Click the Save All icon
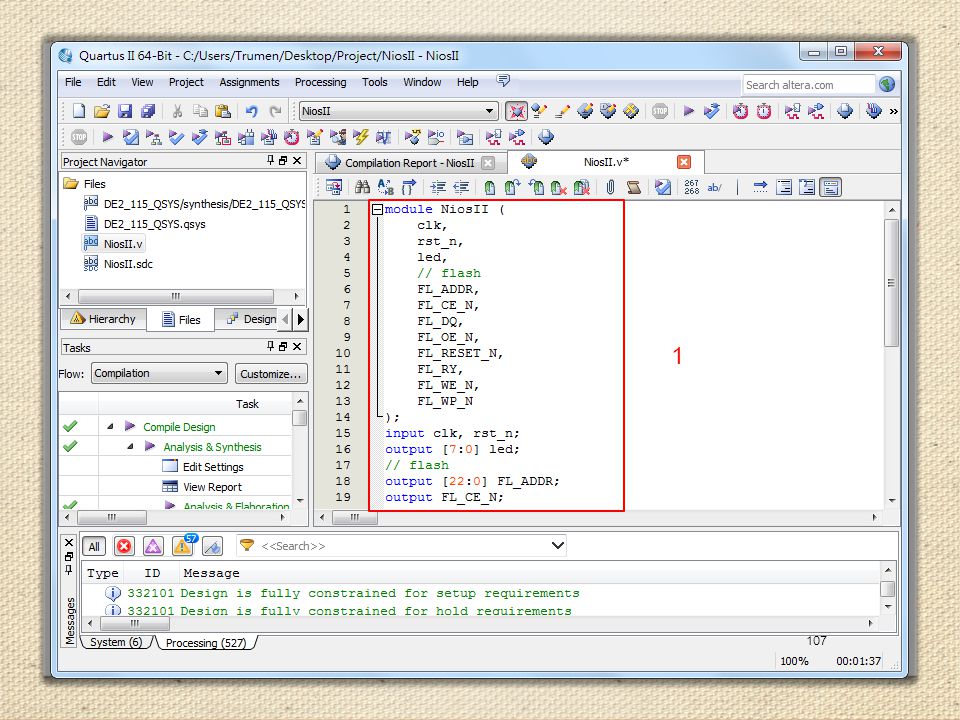This screenshot has width=960, height=720. pos(148,111)
